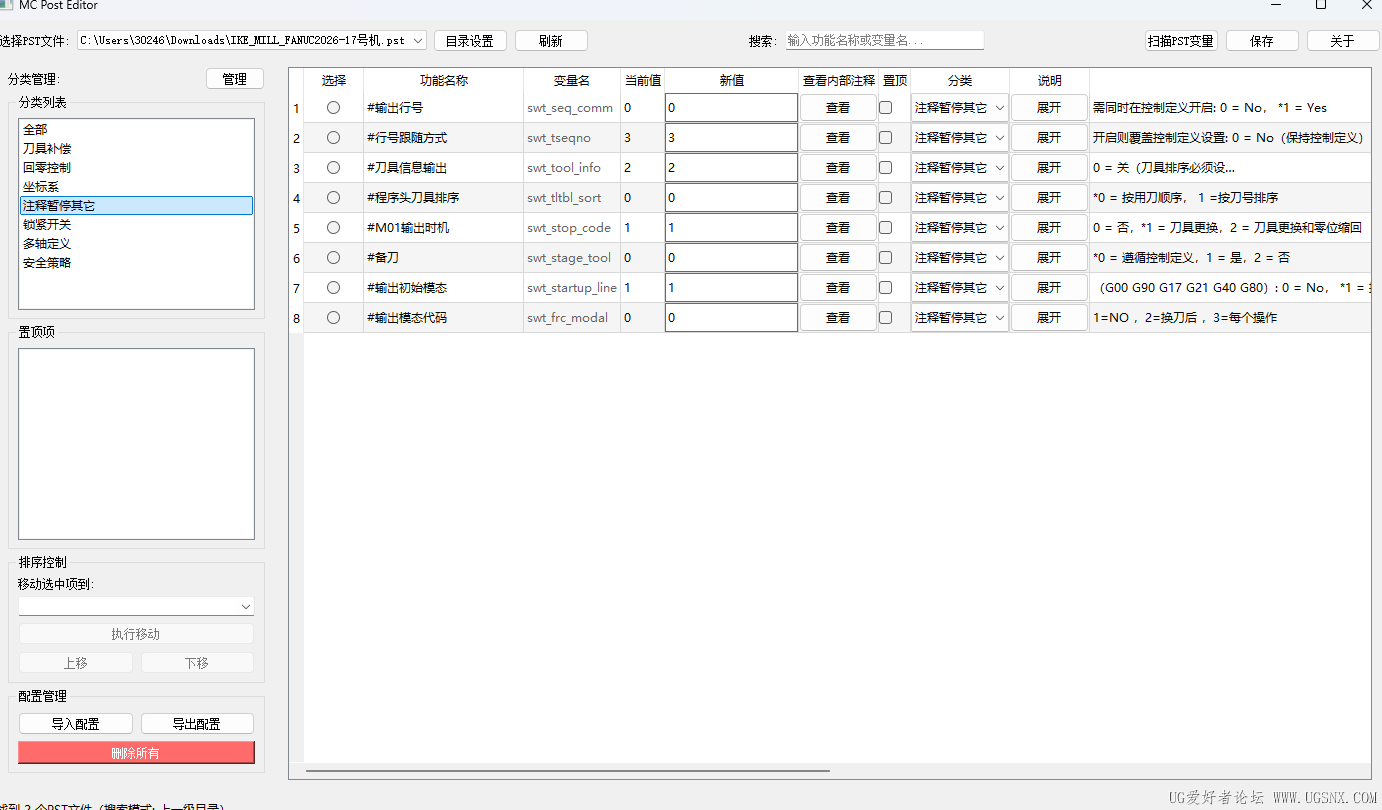Image resolution: width=1382 pixels, height=810 pixels.
Task: Click the 上移 move-up button
Action: 75,662
